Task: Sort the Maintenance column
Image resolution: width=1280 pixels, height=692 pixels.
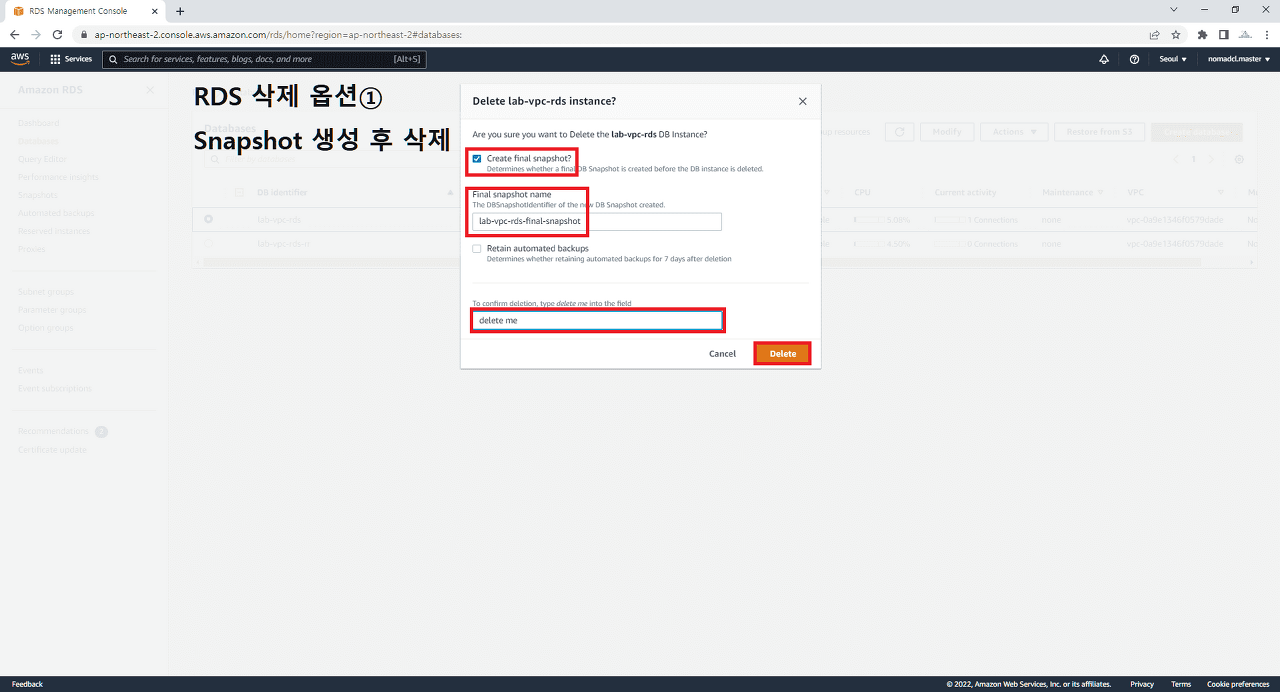Action: [x=1100, y=192]
